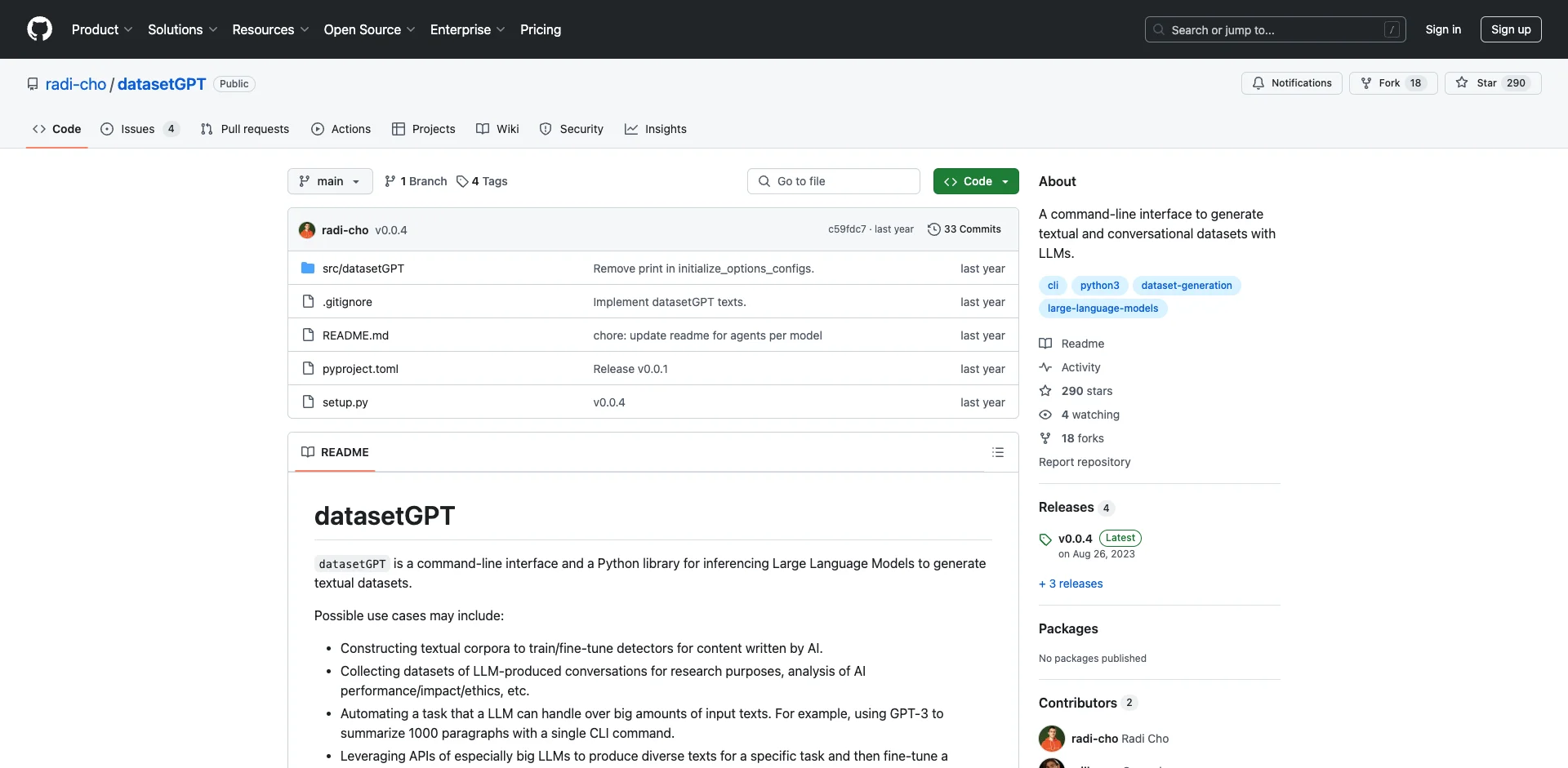Switch to the Insights tab

(656, 129)
